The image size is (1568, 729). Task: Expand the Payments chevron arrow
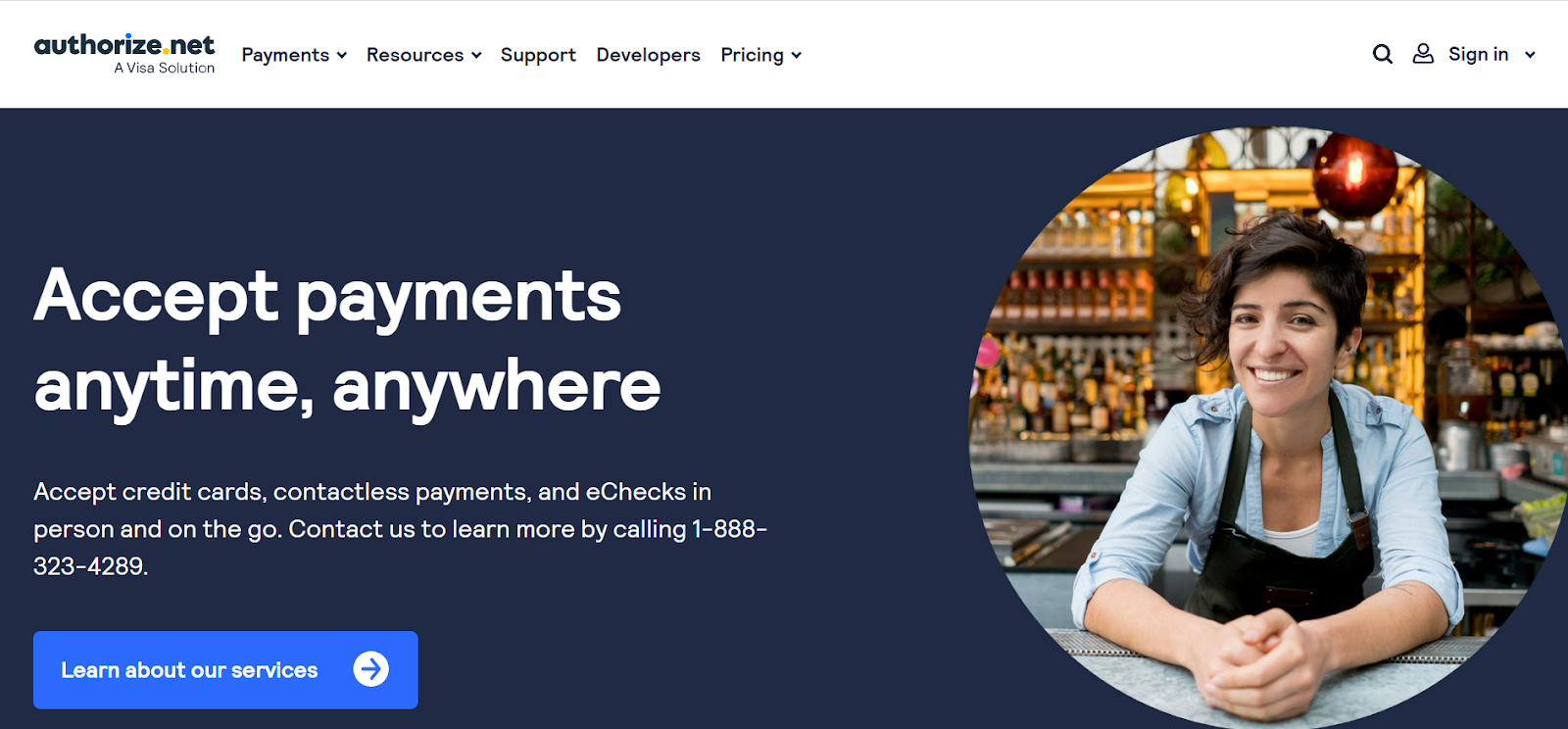pyautogui.click(x=342, y=56)
